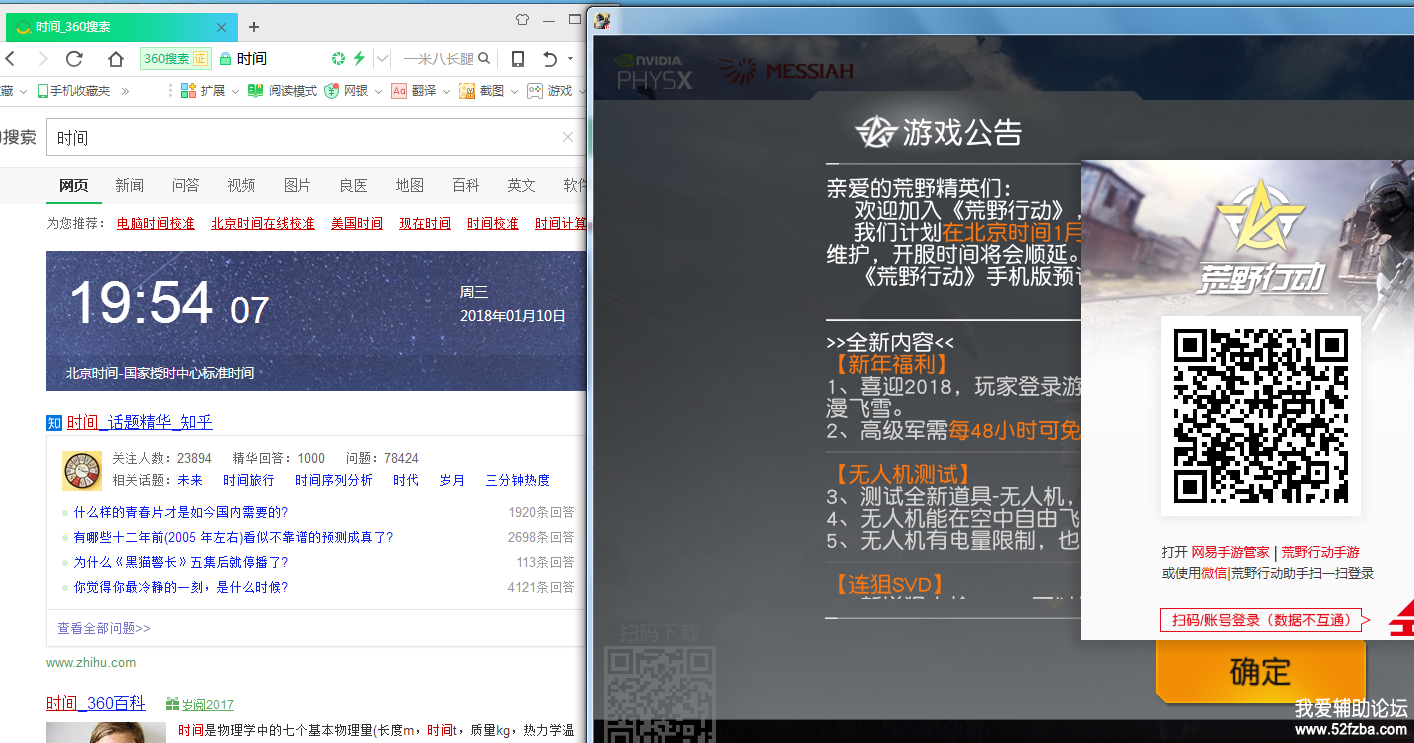
Task: Click the 翻译 translate tool
Action: pos(414,91)
